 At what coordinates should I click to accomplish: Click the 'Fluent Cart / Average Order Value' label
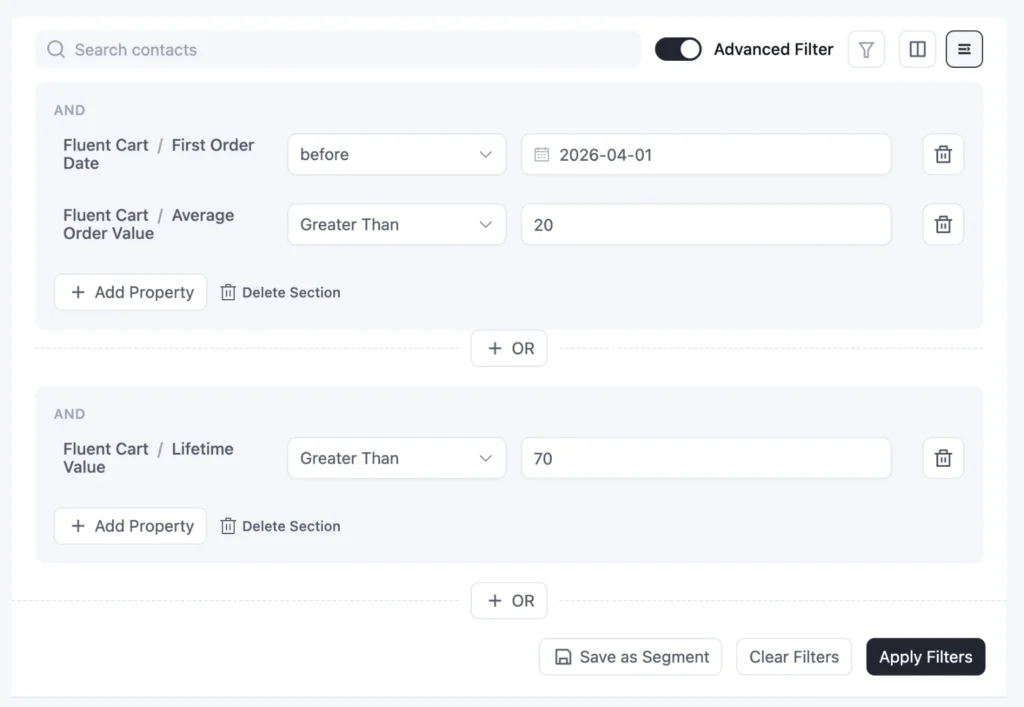(x=149, y=225)
